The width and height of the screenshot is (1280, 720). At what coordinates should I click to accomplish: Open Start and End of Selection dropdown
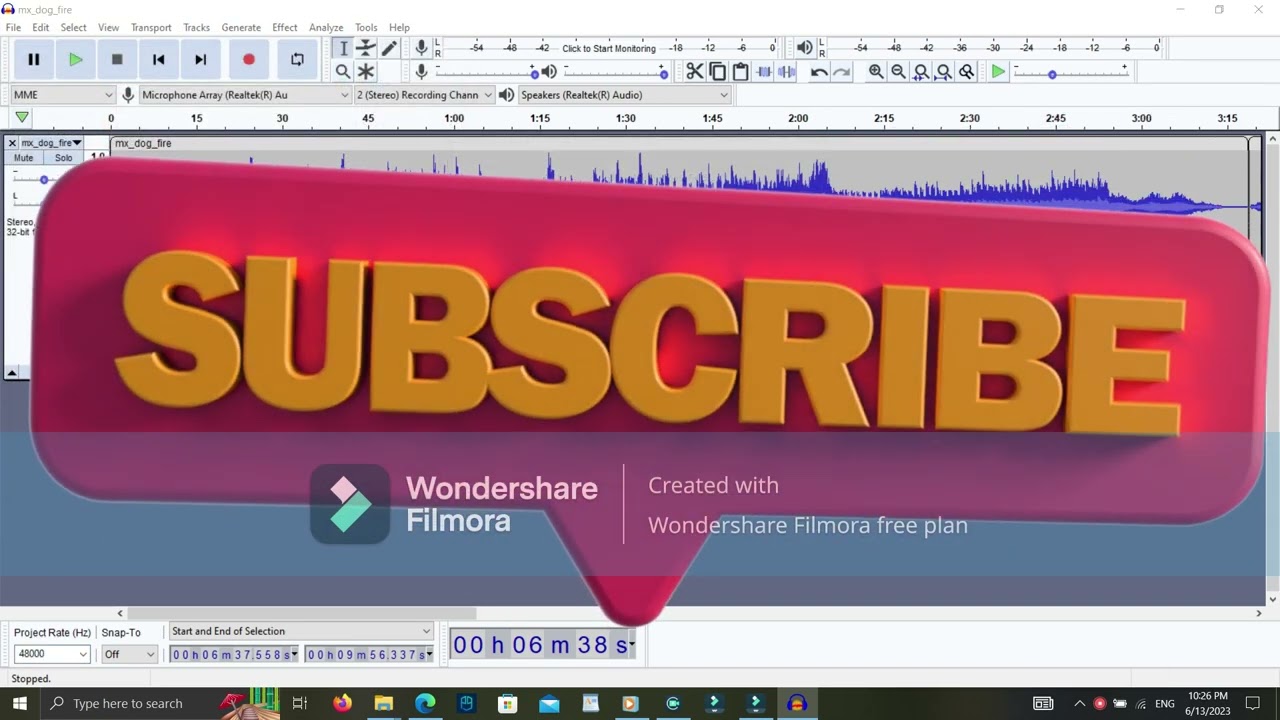(301, 631)
